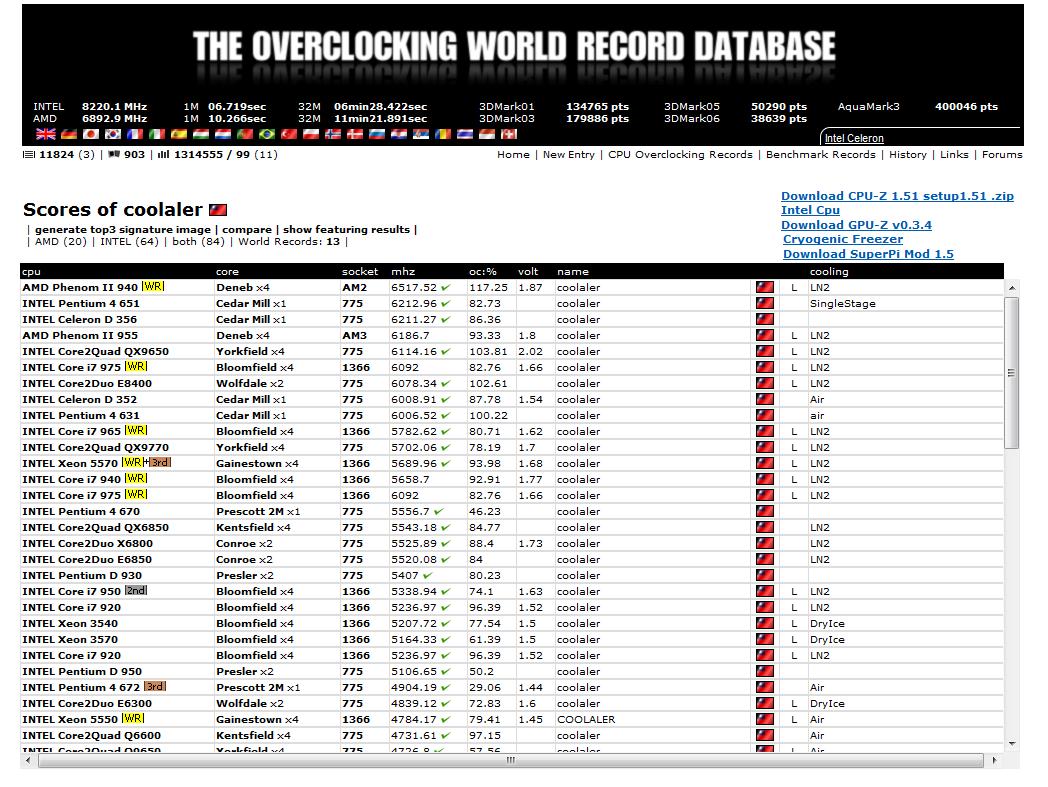Click the Italian flag icon
This screenshot has width=1048, height=787.
click(157, 134)
